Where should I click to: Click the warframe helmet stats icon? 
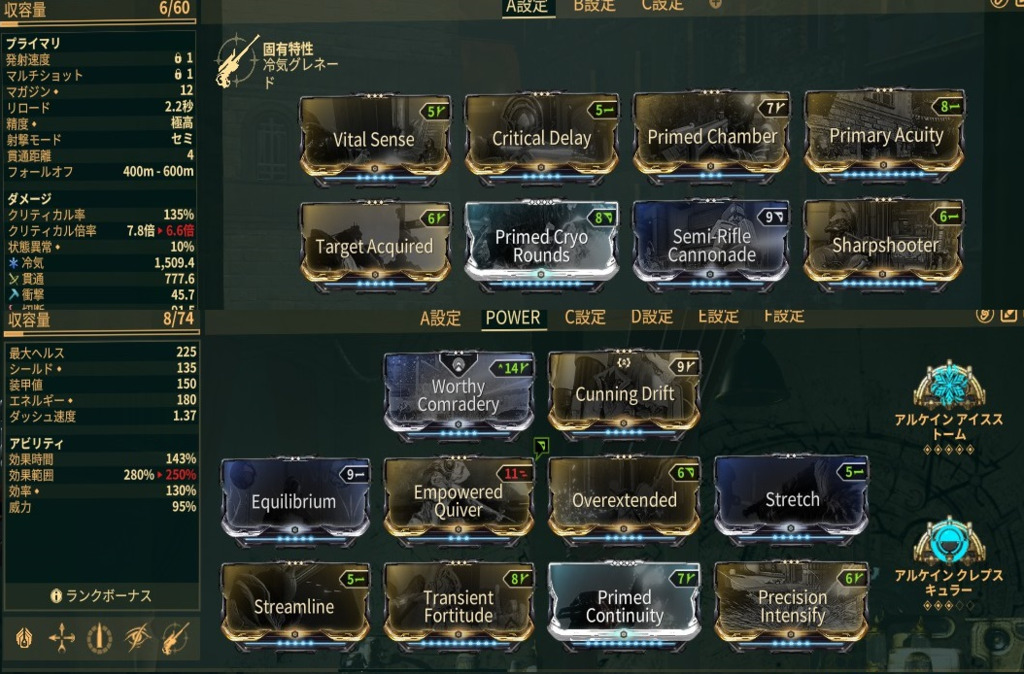pyautogui.click(x=24, y=638)
